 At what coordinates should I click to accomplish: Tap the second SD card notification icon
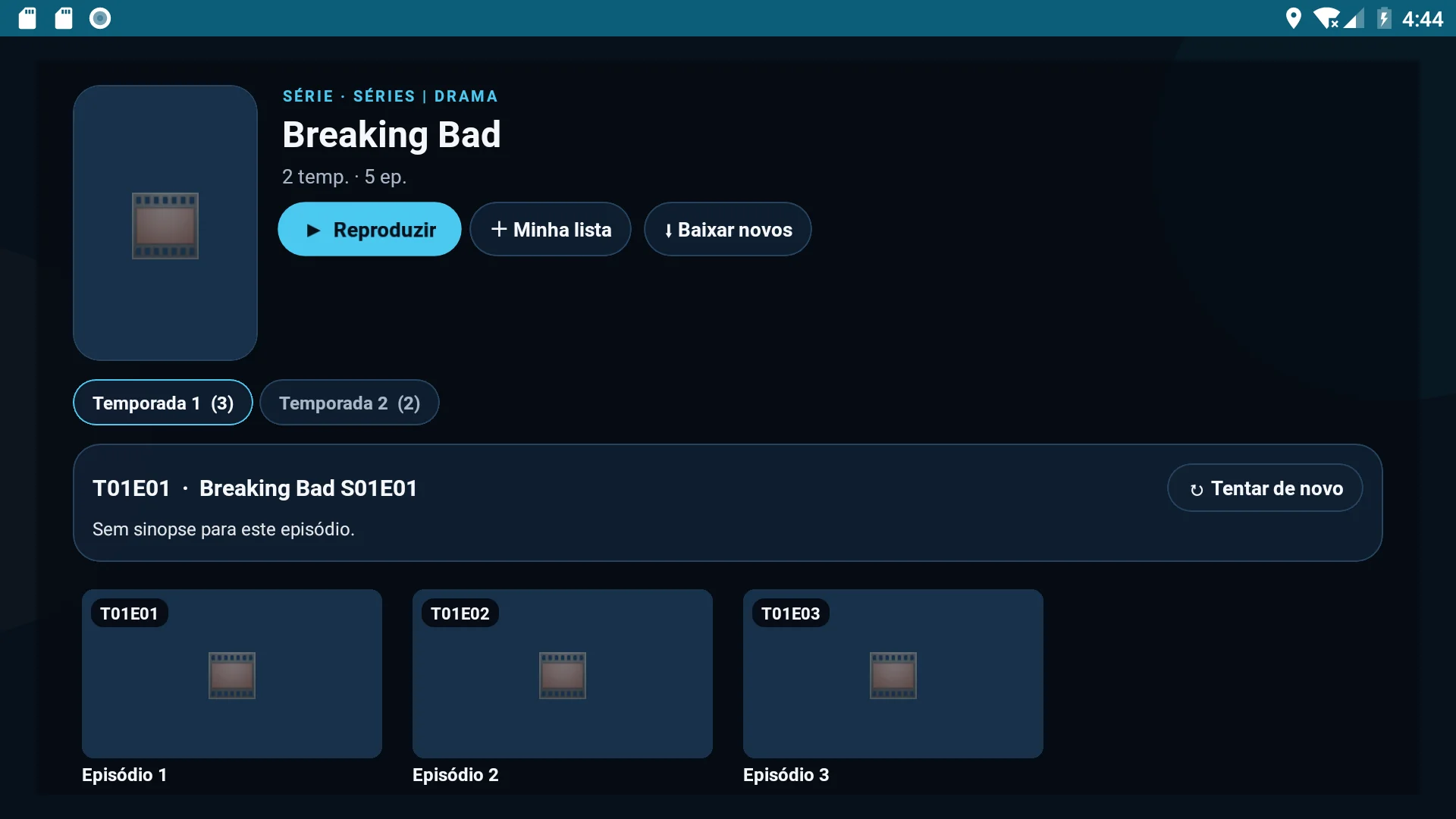click(x=64, y=18)
